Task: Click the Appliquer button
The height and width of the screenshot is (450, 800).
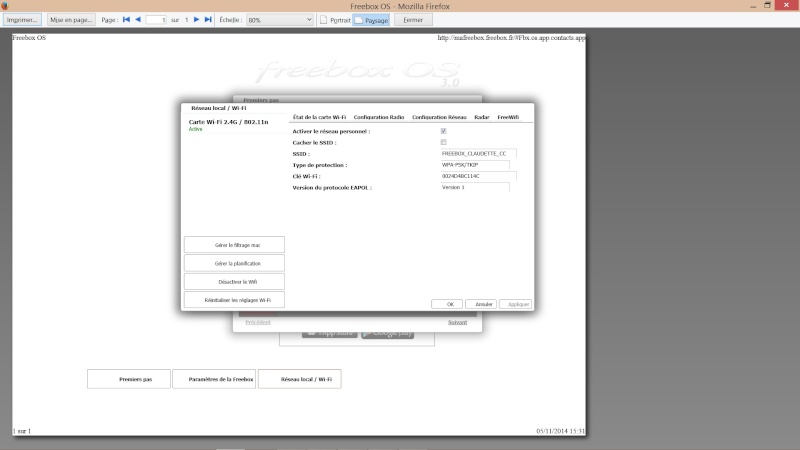Action: tap(515, 304)
